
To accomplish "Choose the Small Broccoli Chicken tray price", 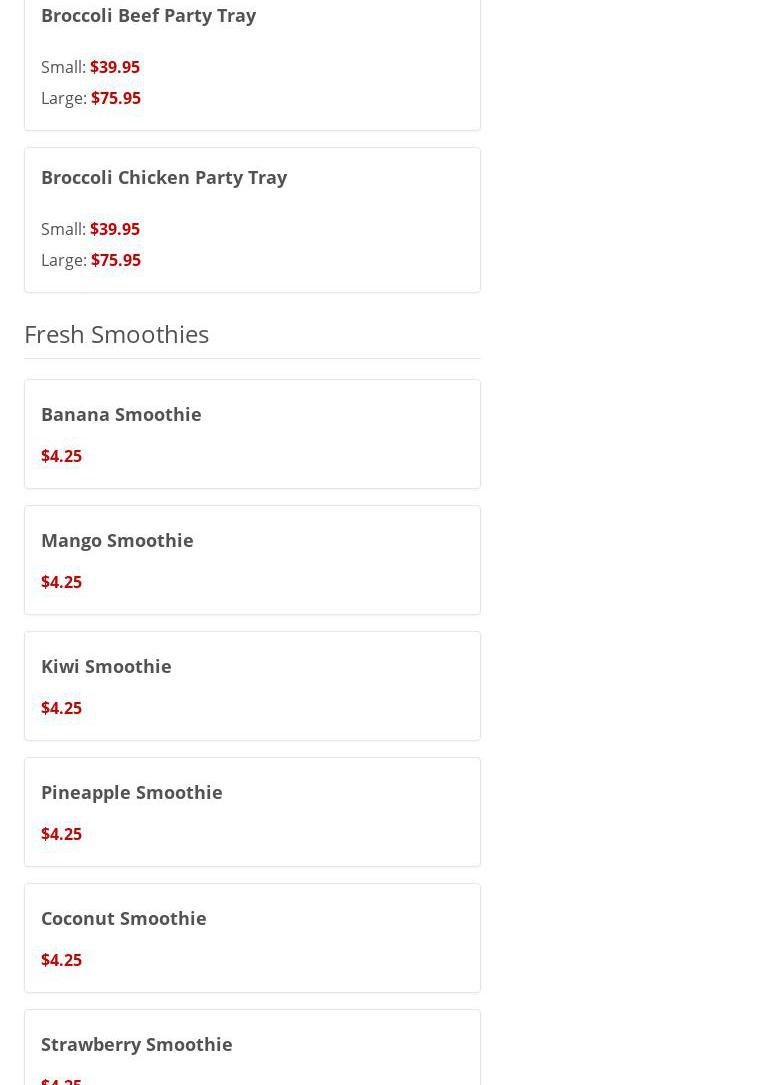I will point(115,229).
